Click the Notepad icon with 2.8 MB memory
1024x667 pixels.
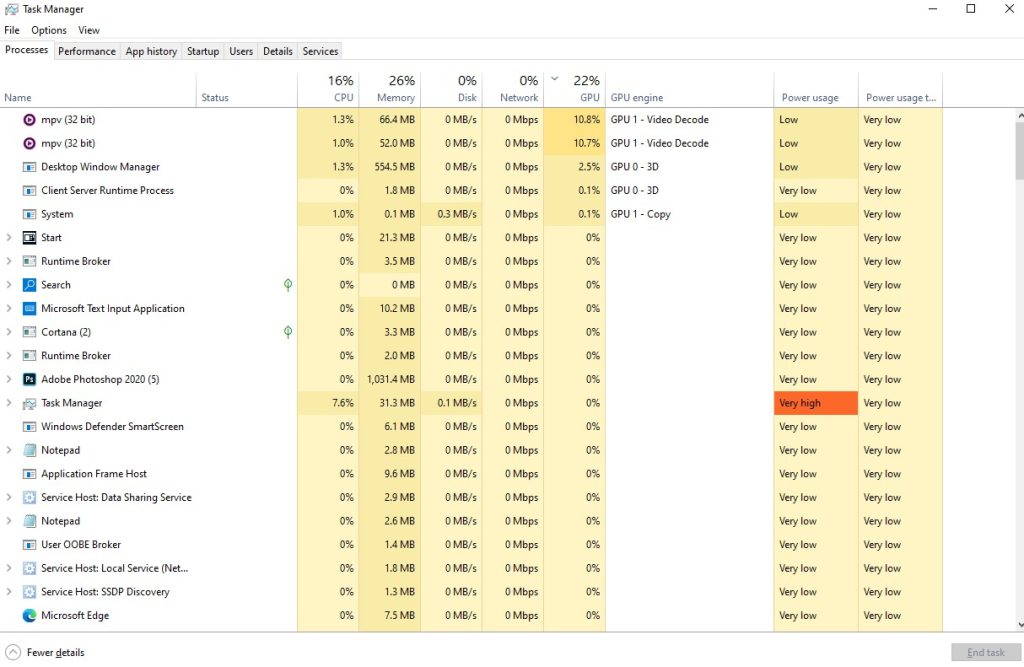pyautogui.click(x=29, y=450)
